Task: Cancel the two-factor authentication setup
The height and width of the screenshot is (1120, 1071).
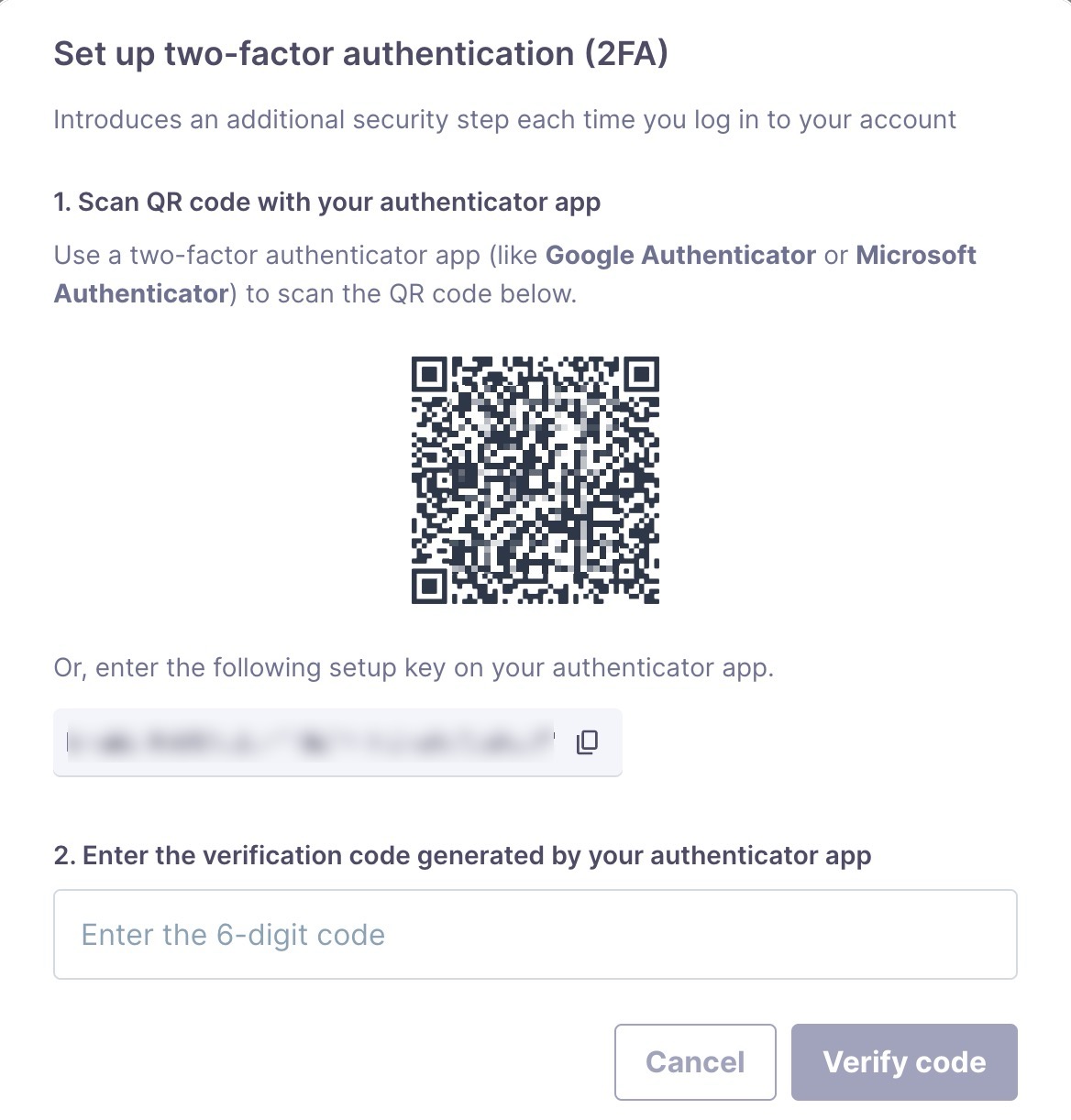Action: pos(695,1061)
